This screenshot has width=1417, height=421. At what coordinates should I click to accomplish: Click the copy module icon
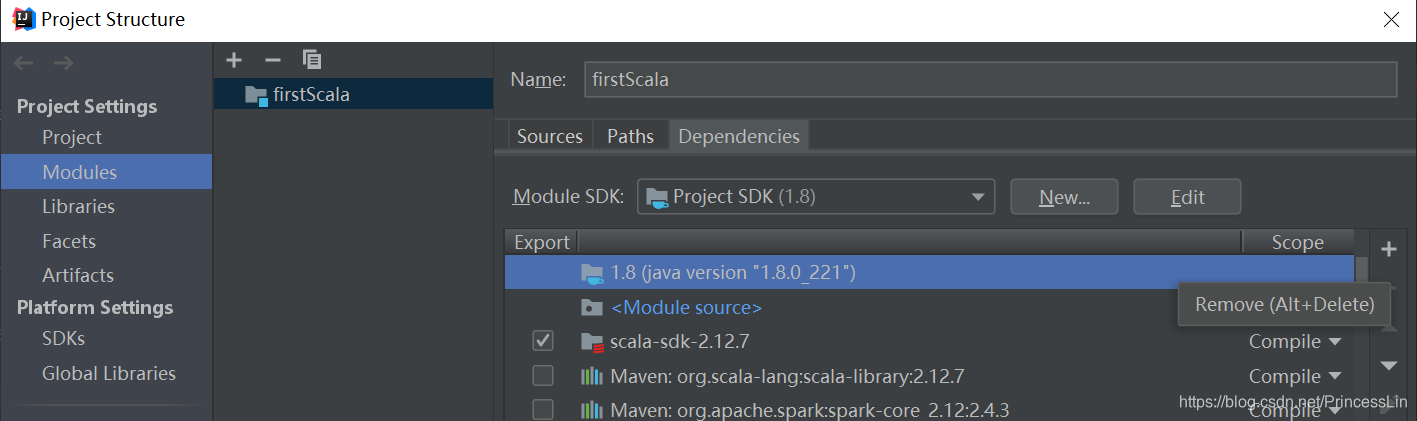[311, 60]
